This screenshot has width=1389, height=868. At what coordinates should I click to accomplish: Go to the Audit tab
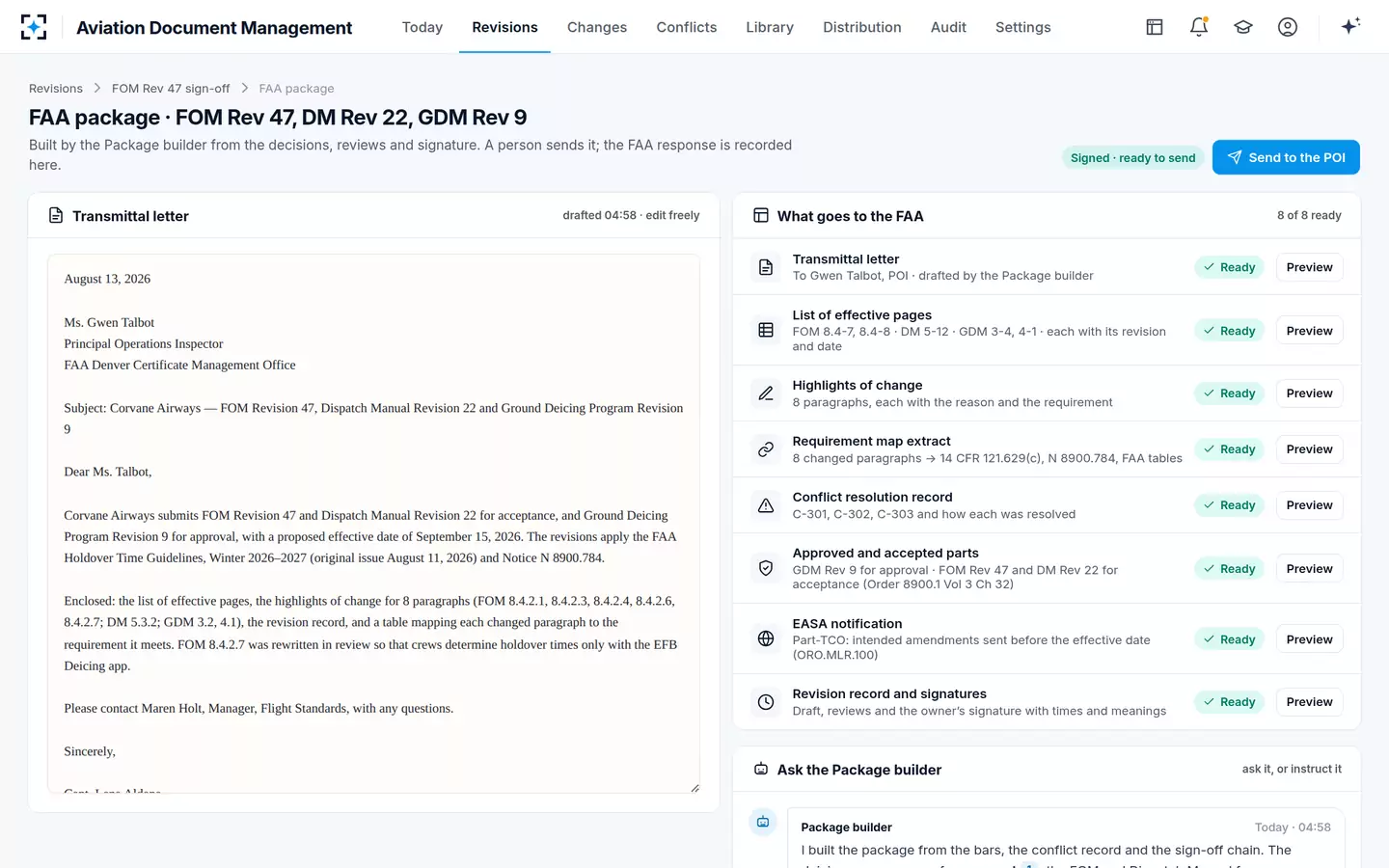point(948,27)
